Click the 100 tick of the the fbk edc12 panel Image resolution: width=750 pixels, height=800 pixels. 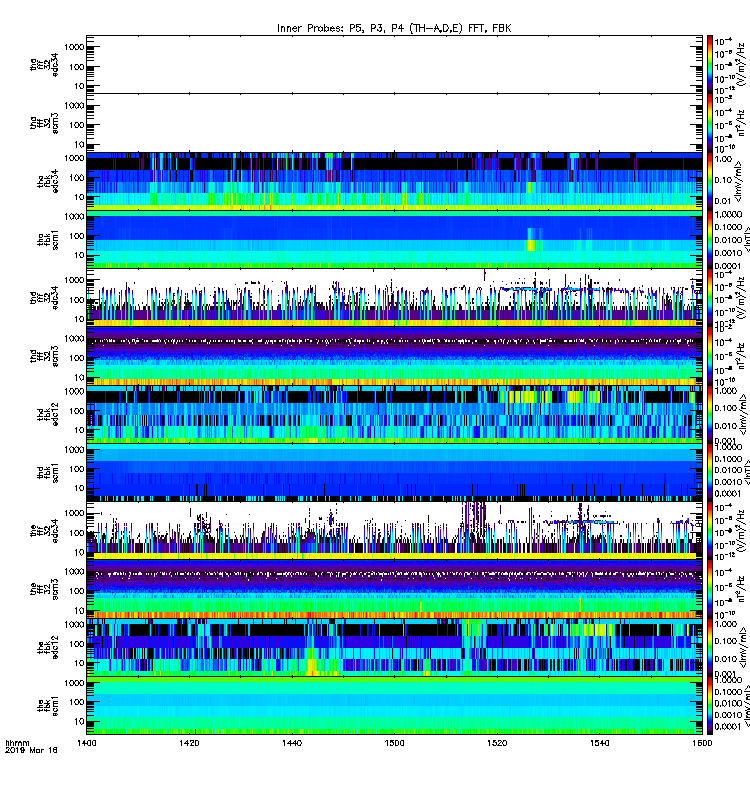77,644
